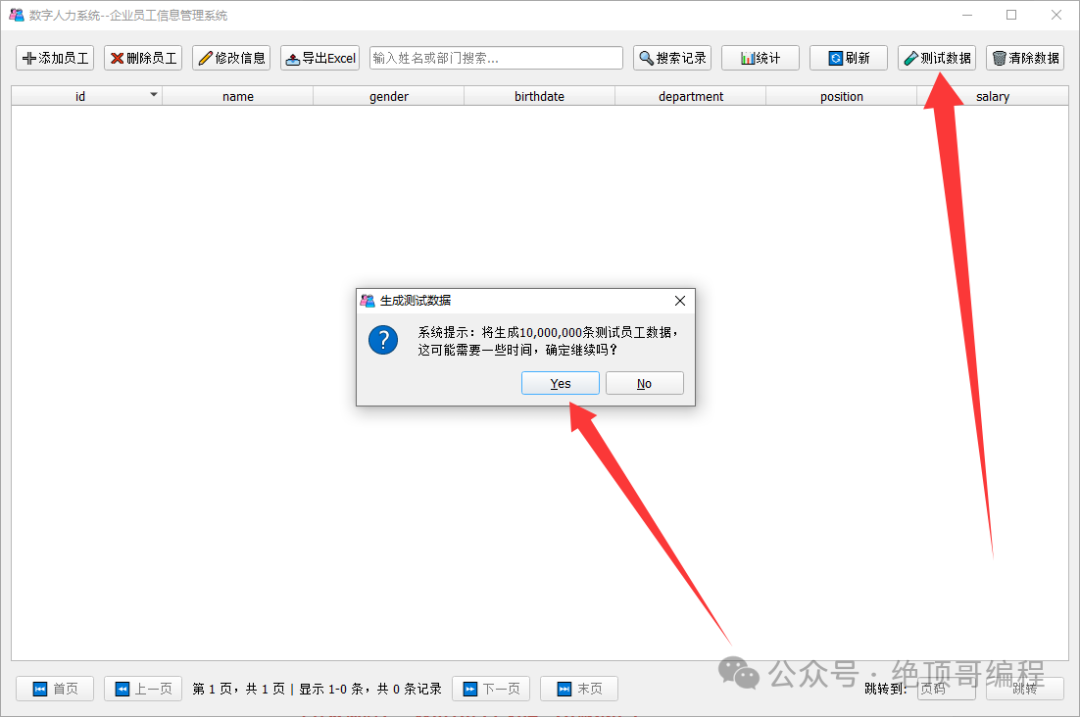Focus the name or department search field
The height and width of the screenshot is (717, 1080).
496,58
